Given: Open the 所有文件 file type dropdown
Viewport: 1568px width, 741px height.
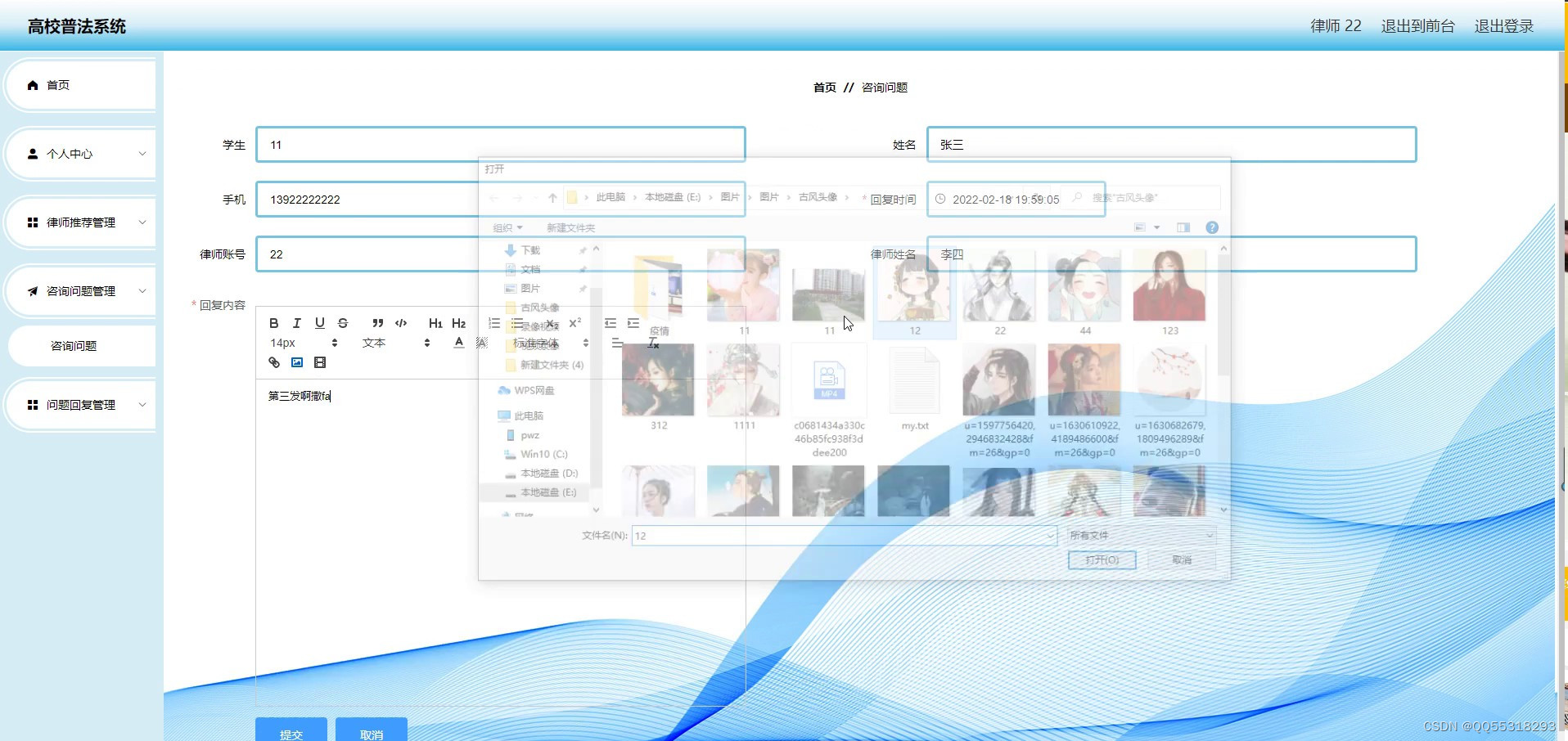Looking at the screenshot, I should (1141, 535).
